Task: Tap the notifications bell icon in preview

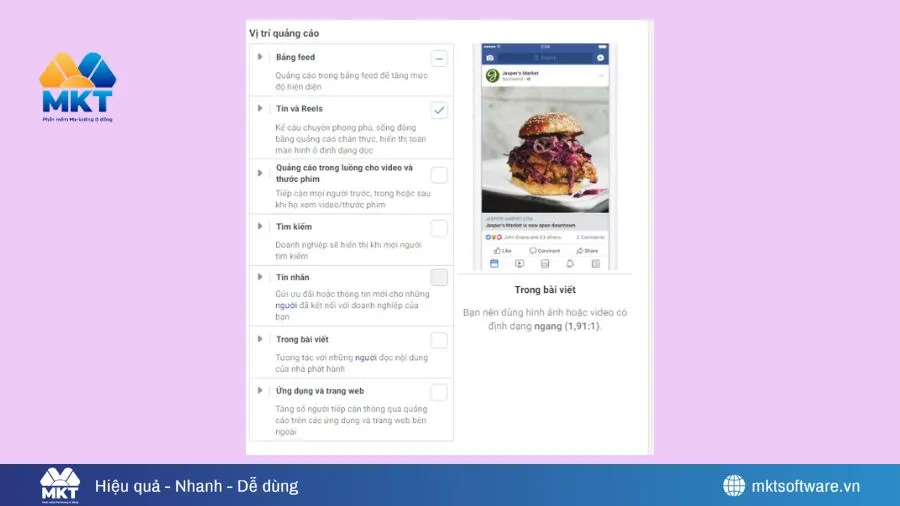Action: click(x=570, y=264)
